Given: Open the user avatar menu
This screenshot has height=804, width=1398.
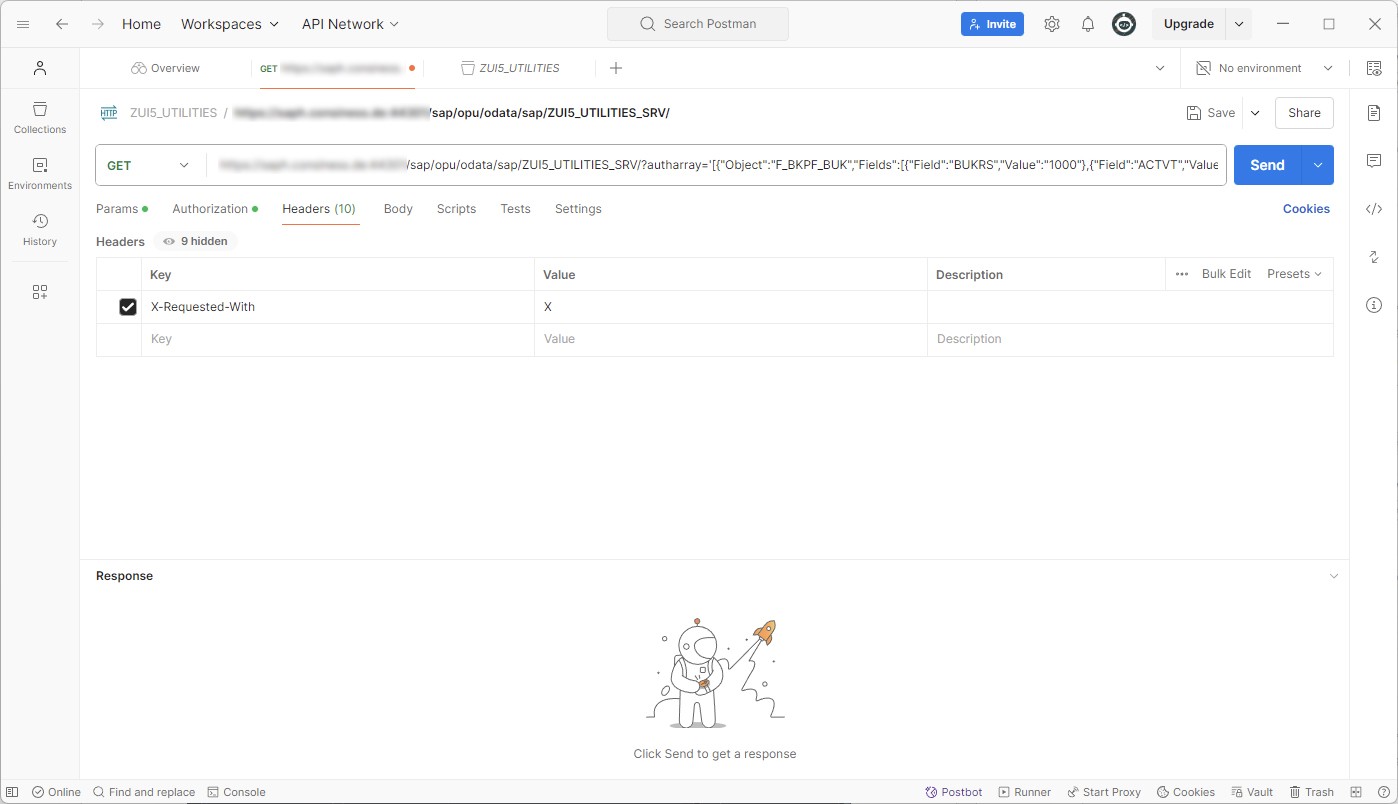Looking at the screenshot, I should pyautogui.click(x=1124, y=24).
